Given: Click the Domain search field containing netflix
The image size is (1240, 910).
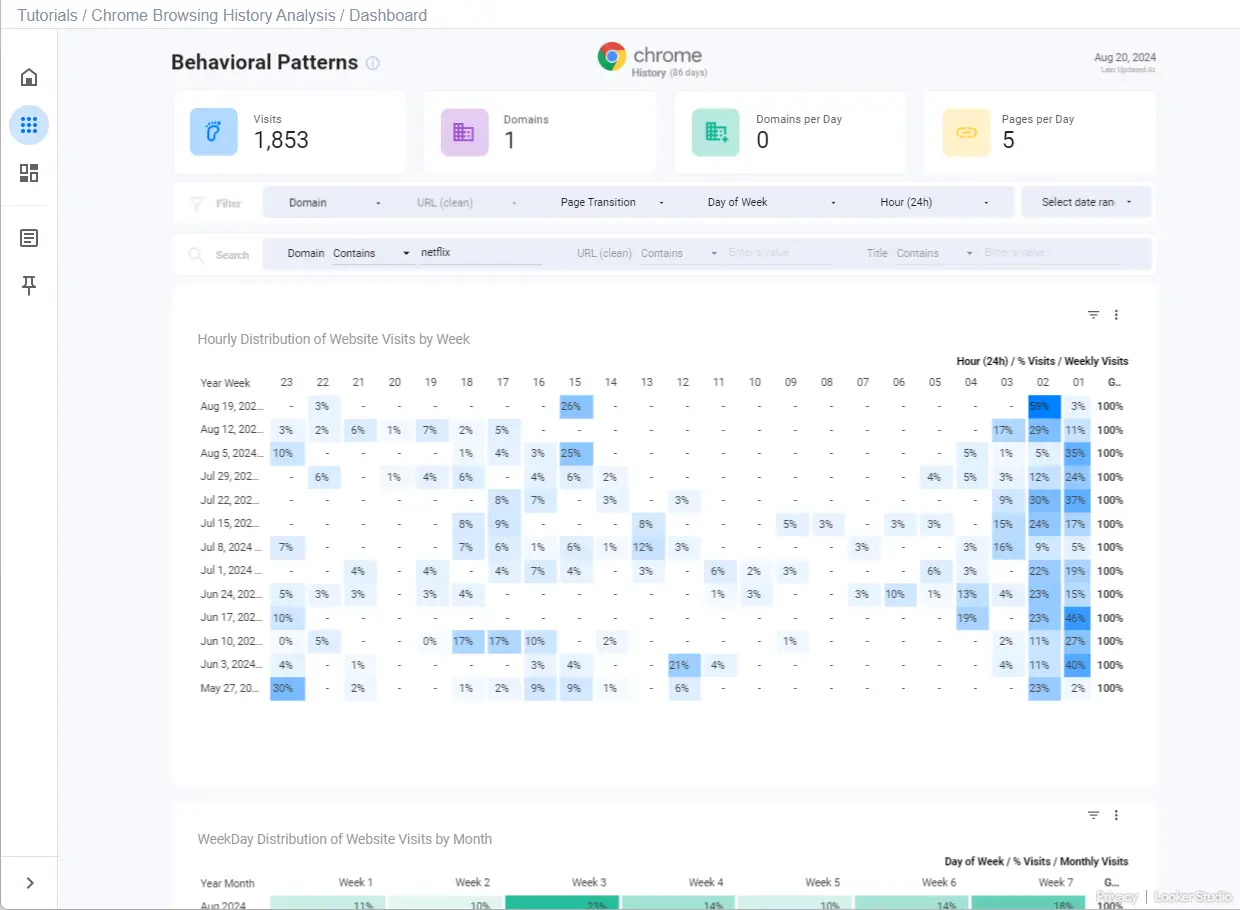Looking at the screenshot, I should [481, 253].
